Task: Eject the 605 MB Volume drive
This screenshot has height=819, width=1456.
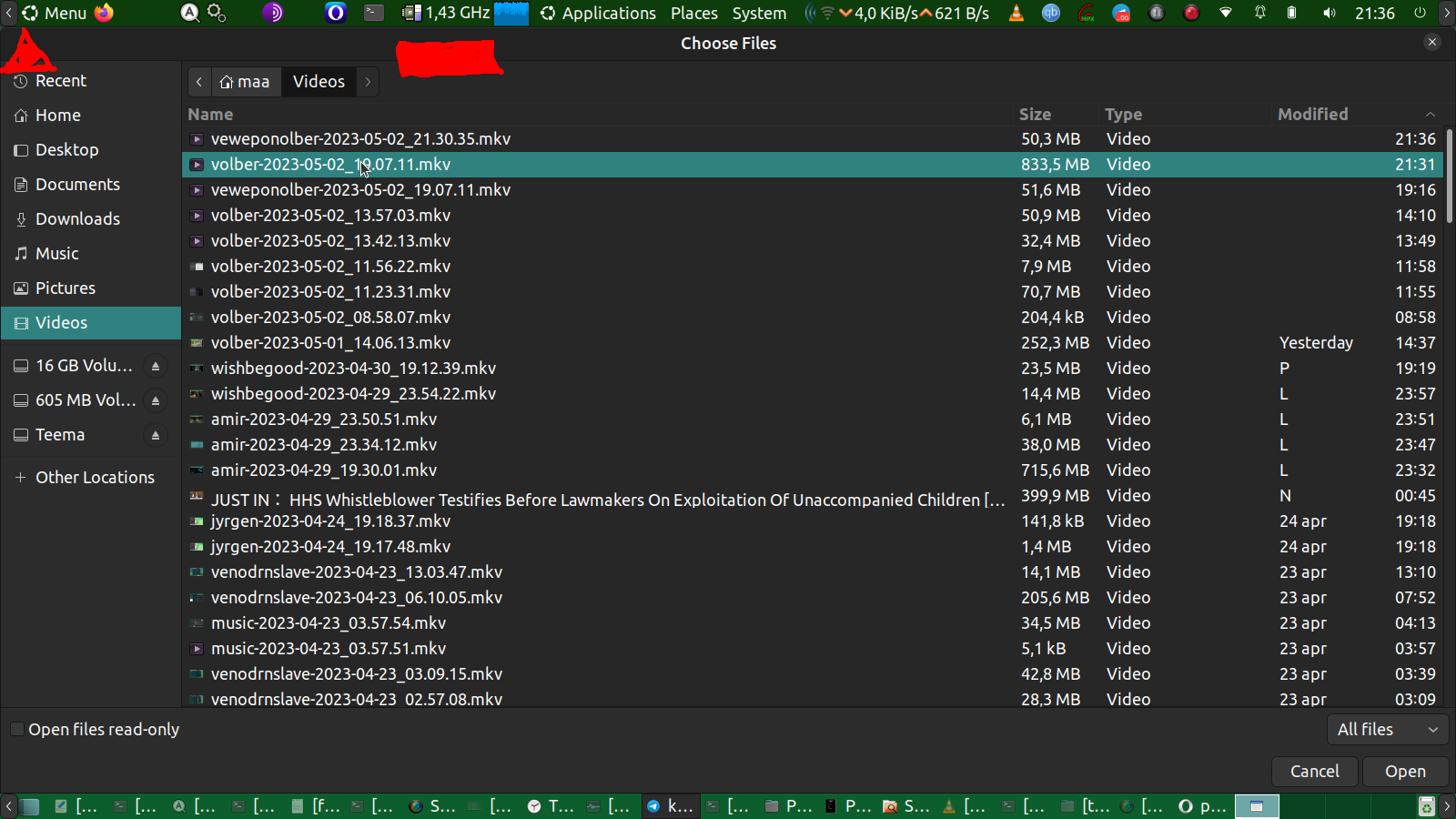Action: 156,400
